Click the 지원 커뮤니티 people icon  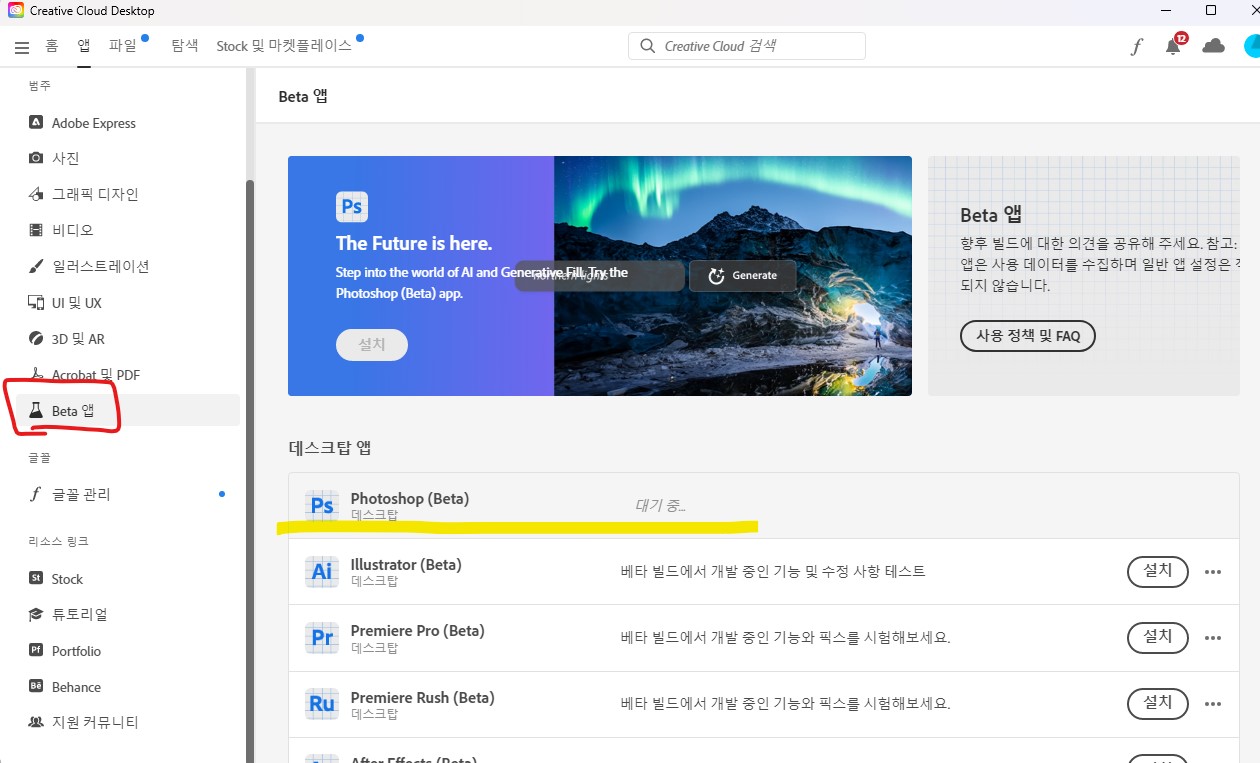click(36, 721)
